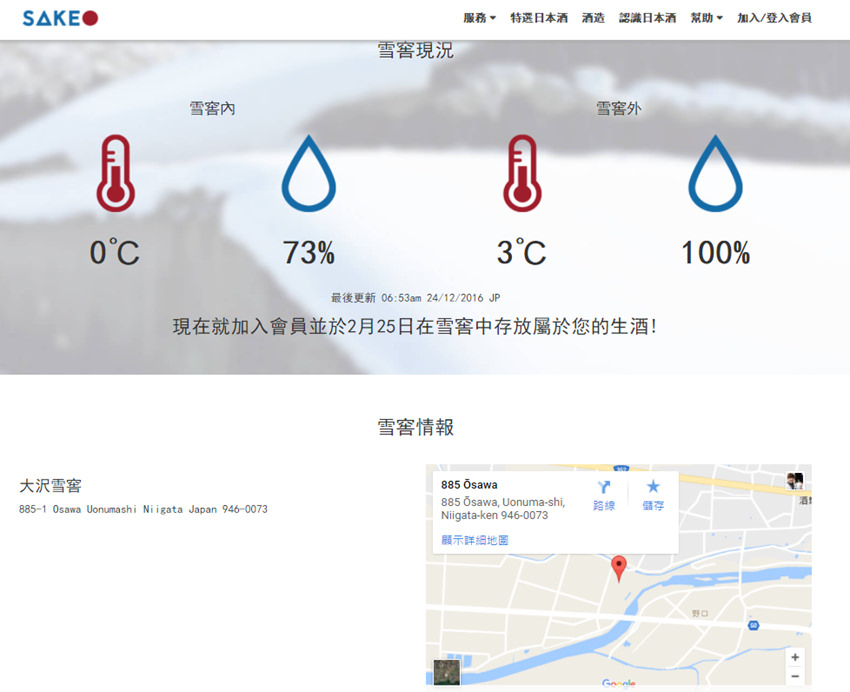Open the 顯示詳細地圖 link

pos(475,540)
